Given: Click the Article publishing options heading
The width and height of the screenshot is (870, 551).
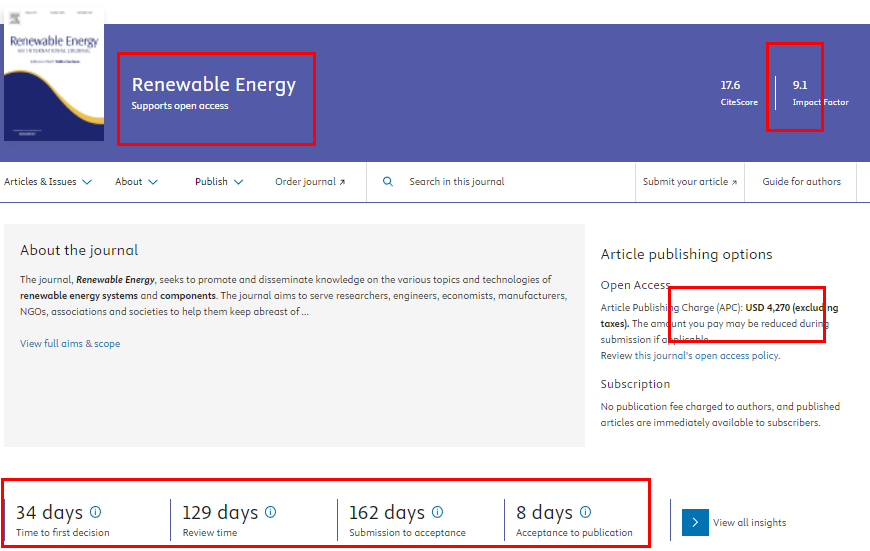Looking at the screenshot, I should tap(686, 254).
